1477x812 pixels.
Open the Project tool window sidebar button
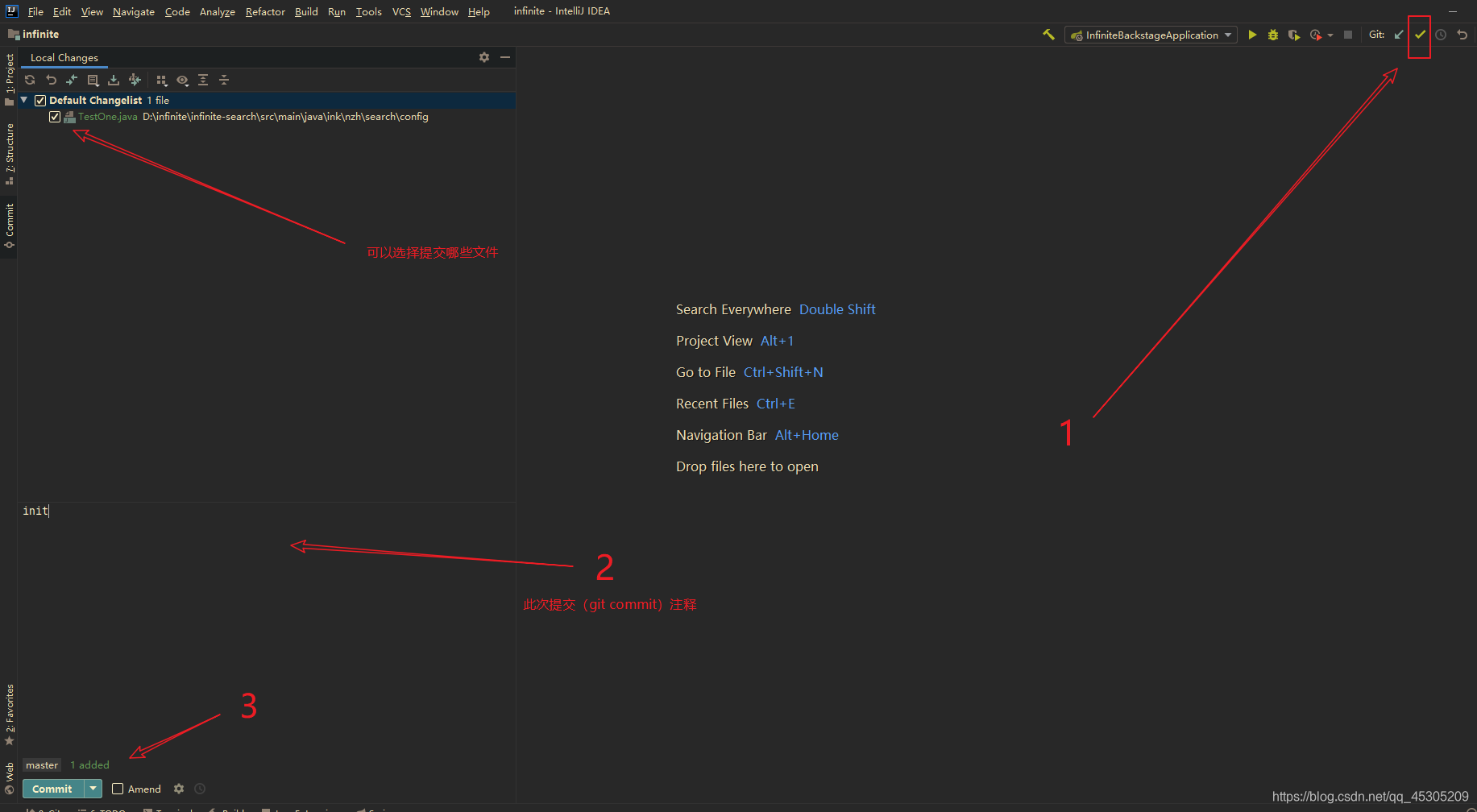(x=9, y=79)
